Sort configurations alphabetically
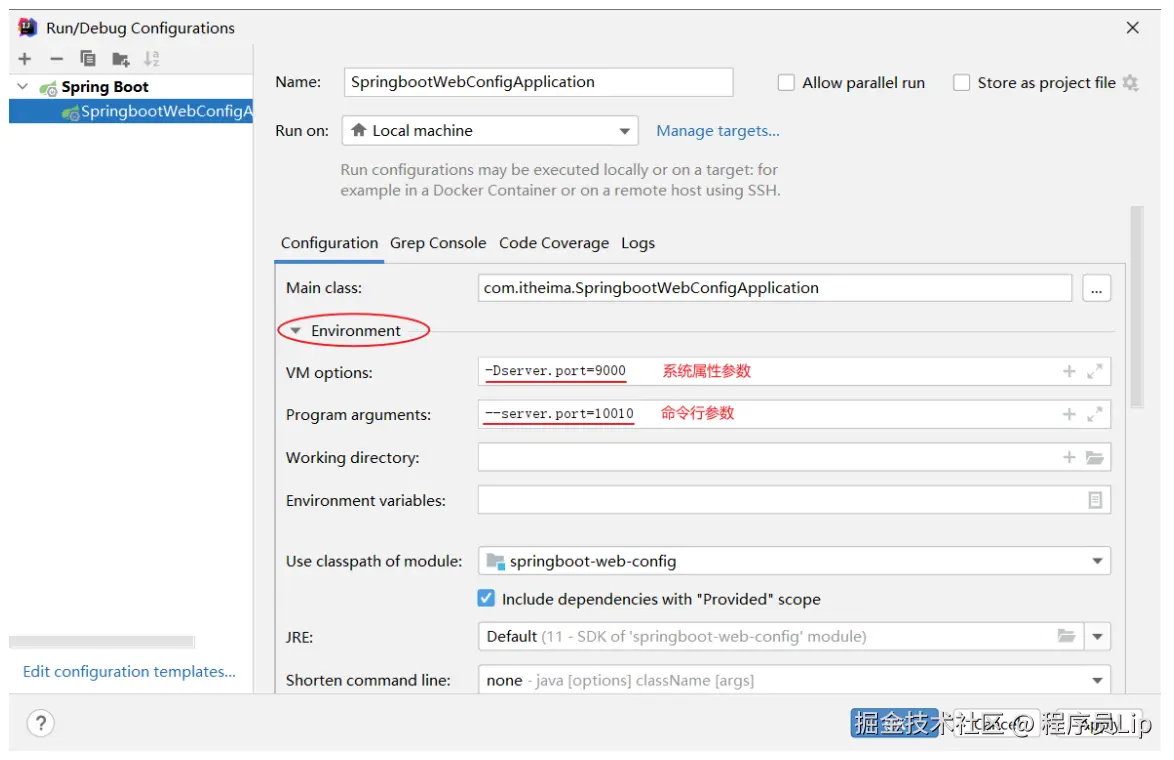The width and height of the screenshot is (1174, 760). click(152, 59)
